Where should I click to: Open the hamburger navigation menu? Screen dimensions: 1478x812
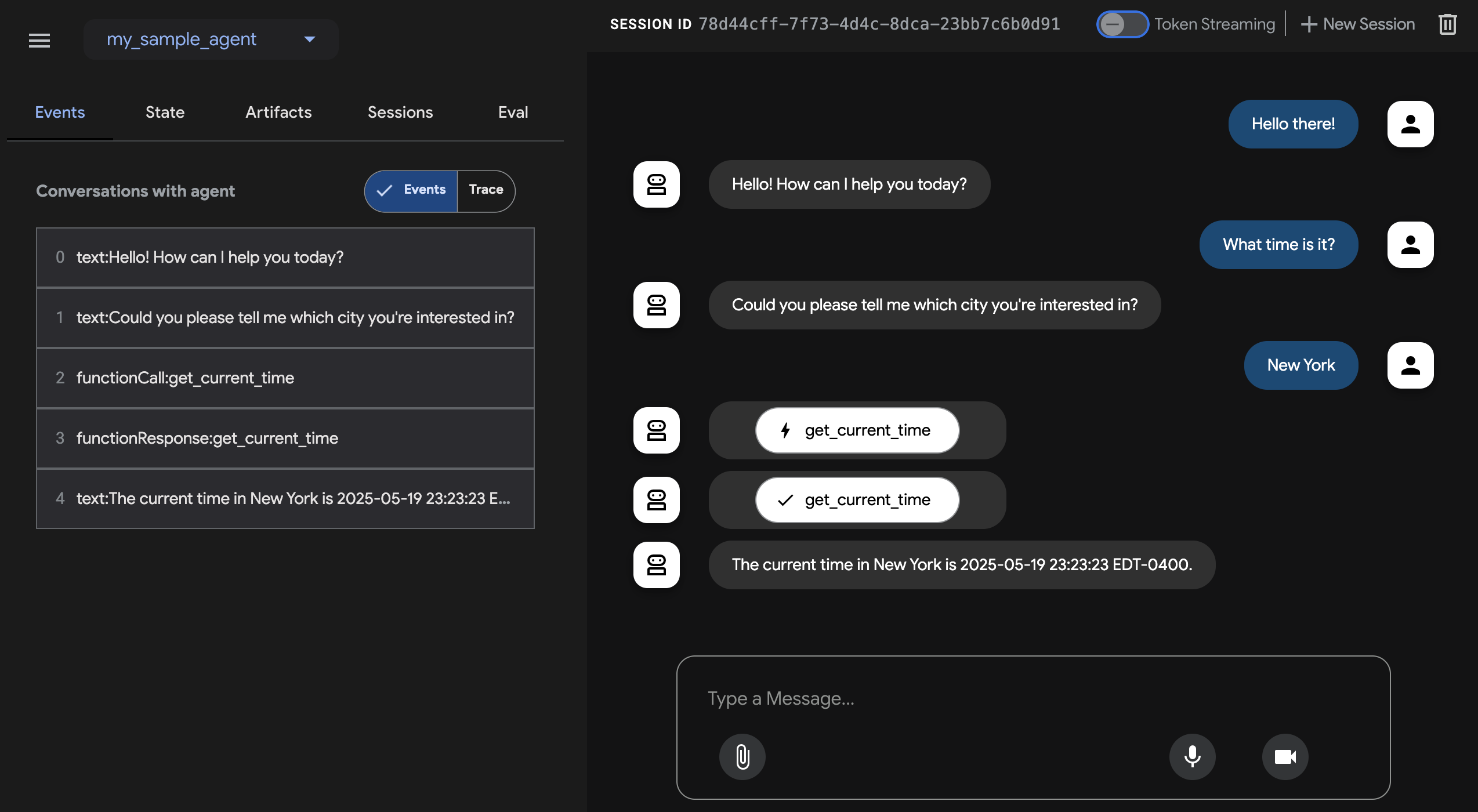(x=39, y=39)
